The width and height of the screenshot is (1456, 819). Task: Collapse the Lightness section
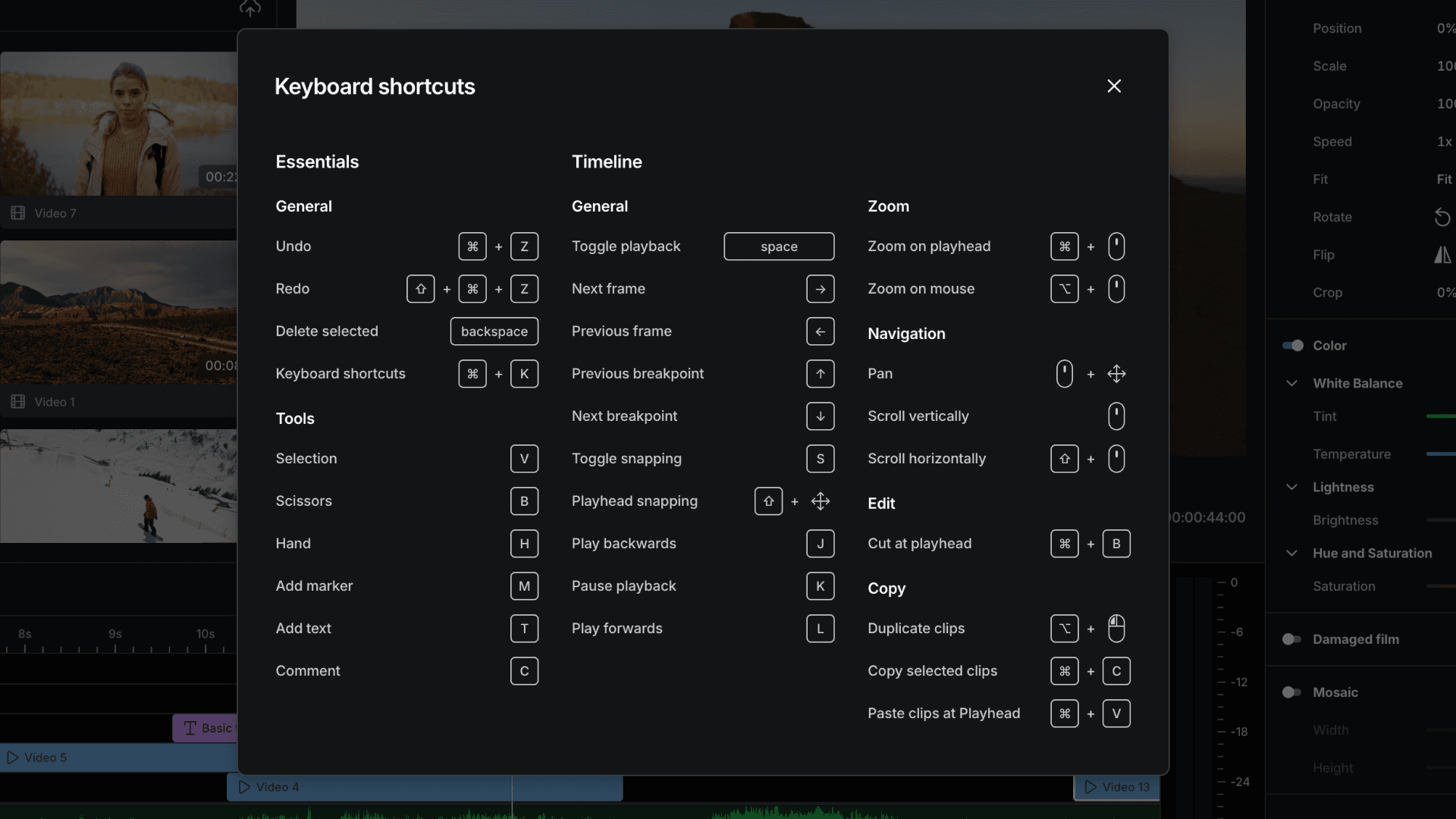(1291, 487)
